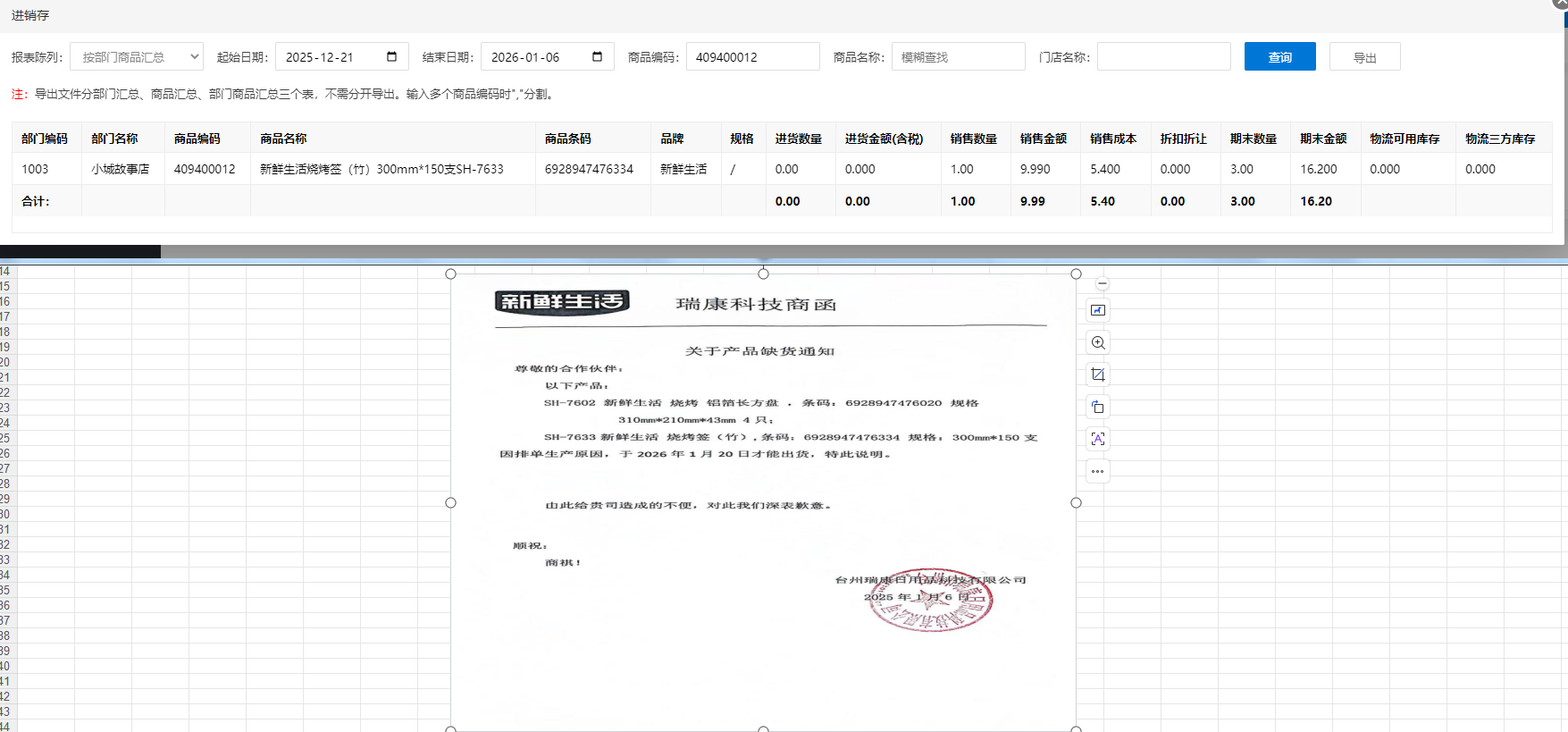The image size is (1568, 732).
Task: Click the 期末金额 column header
Action: [1322, 139]
